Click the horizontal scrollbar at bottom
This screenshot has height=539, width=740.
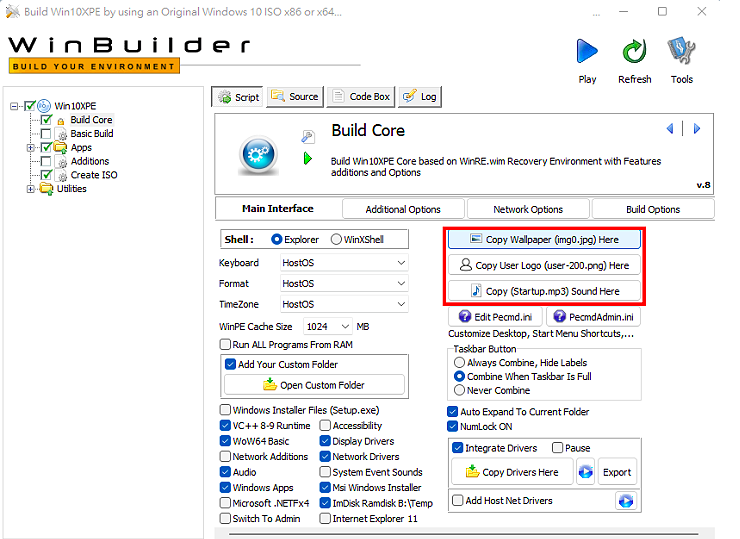pos(463,533)
